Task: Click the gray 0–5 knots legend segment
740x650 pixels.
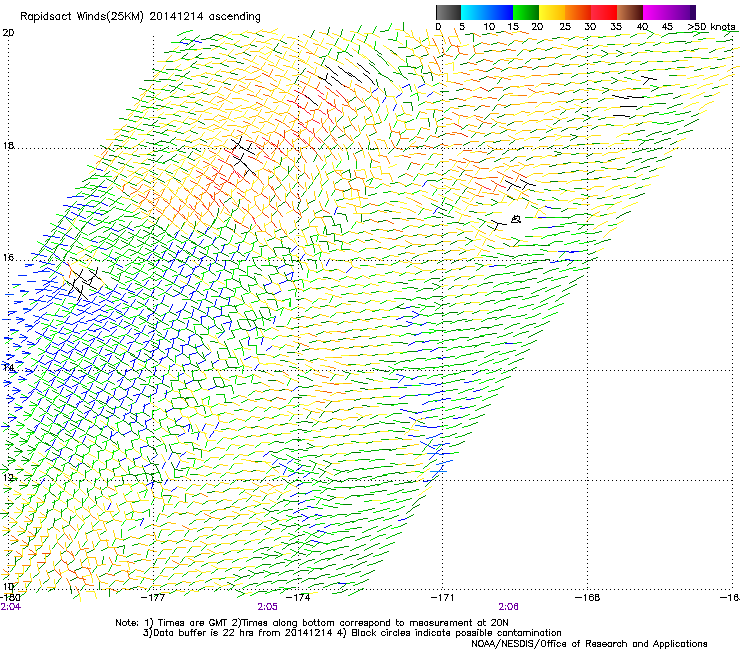Action: pyautogui.click(x=448, y=12)
